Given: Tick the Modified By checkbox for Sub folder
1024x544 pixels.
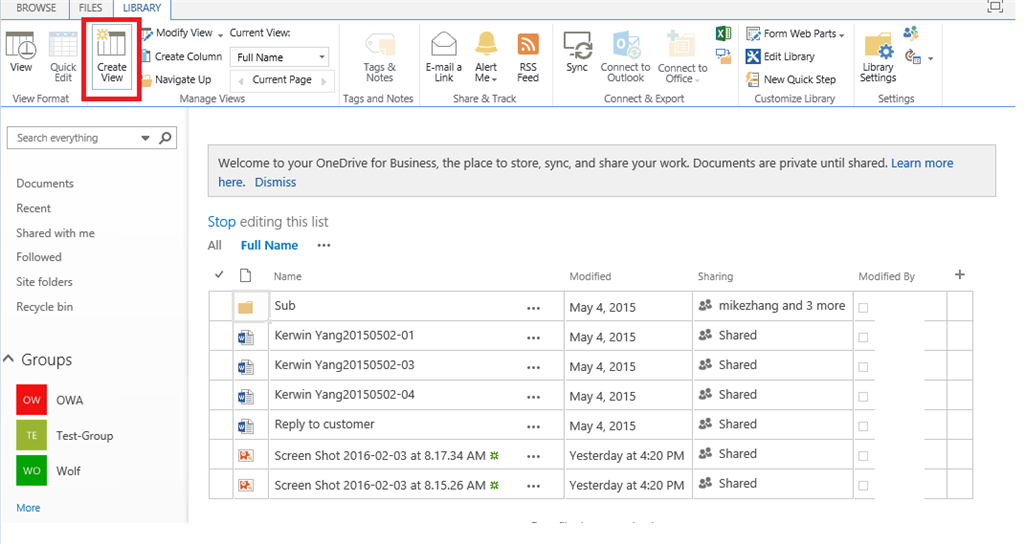Looking at the screenshot, I should click(863, 308).
